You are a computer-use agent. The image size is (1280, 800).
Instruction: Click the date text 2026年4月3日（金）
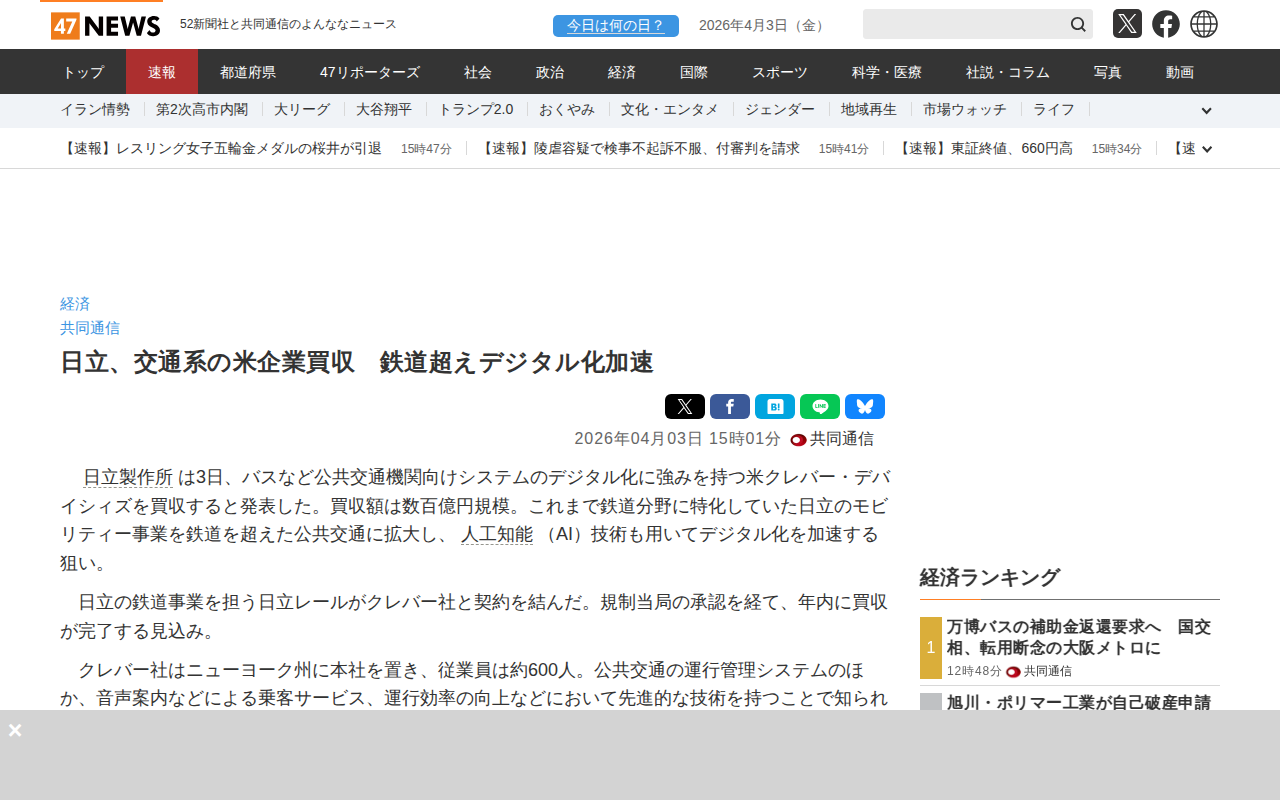pos(764,26)
